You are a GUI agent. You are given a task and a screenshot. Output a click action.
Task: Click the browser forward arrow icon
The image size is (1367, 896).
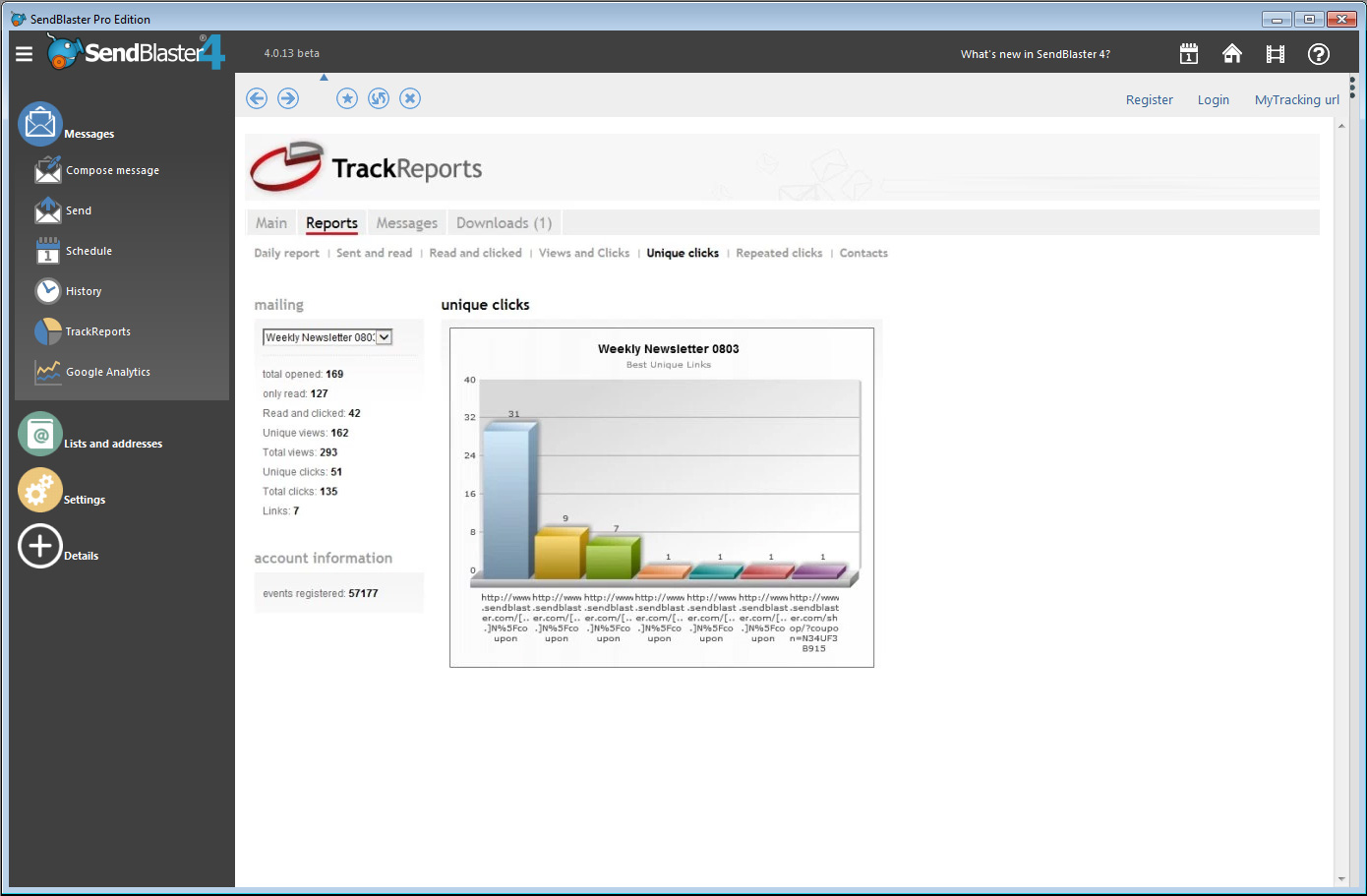[x=288, y=98]
